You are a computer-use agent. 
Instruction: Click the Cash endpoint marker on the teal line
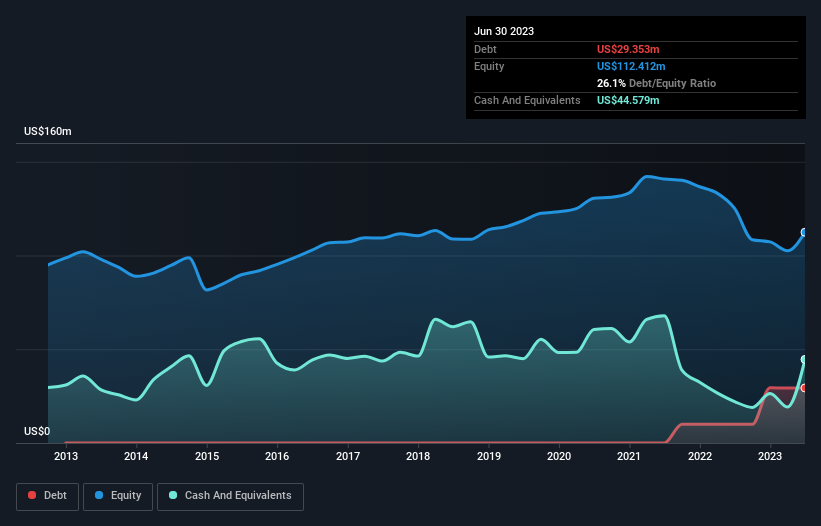pos(804,360)
